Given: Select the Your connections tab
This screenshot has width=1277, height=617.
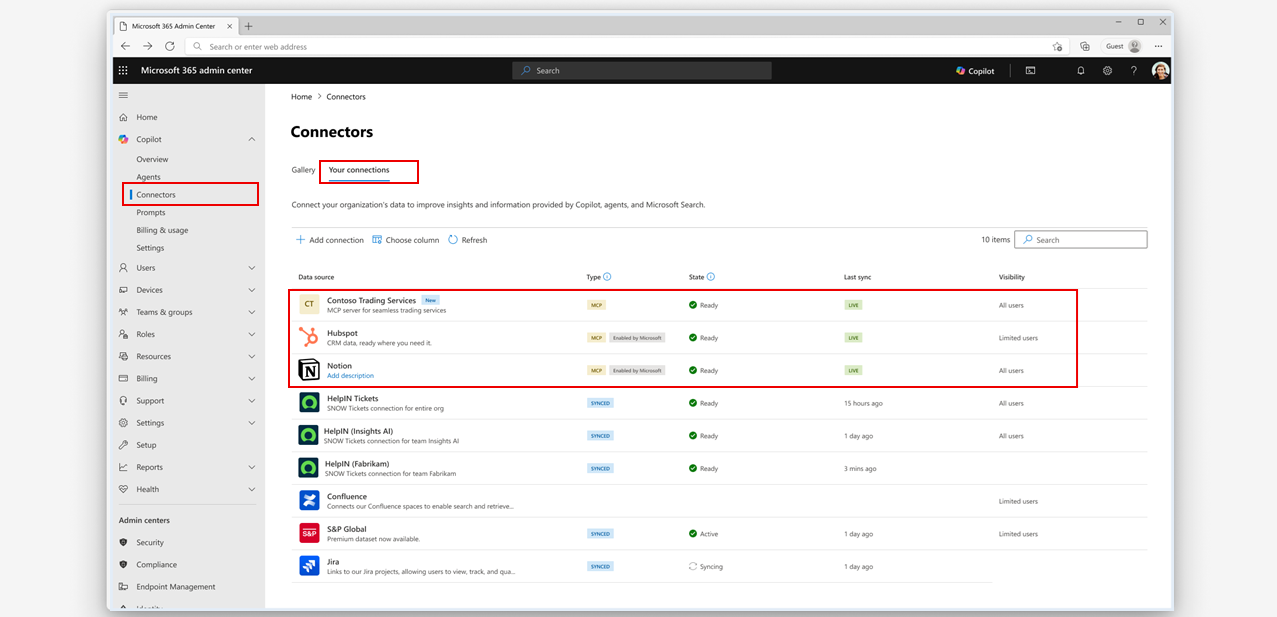Looking at the screenshot, I should [359, 170].
